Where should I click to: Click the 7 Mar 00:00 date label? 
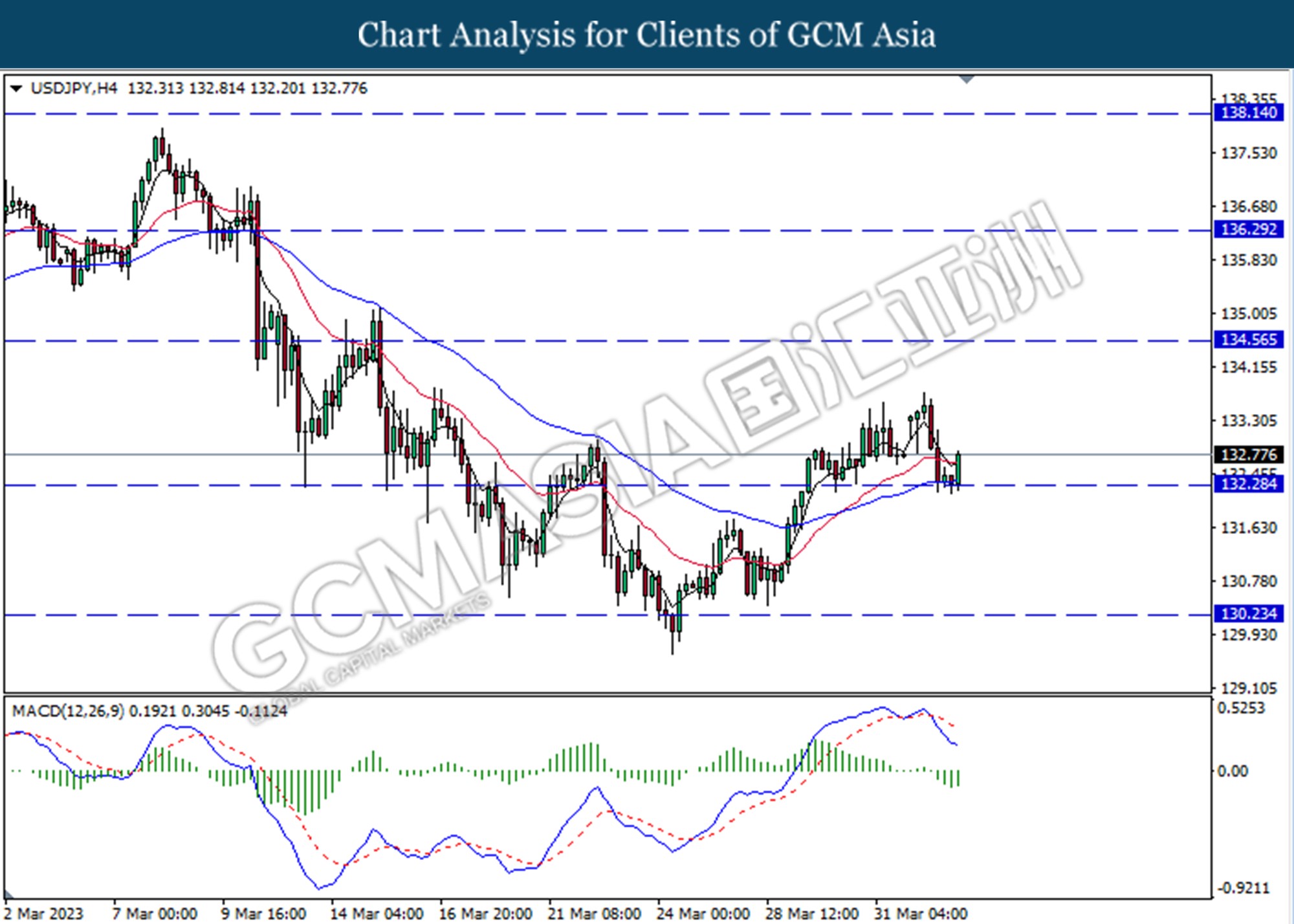[x=155, y=914]
